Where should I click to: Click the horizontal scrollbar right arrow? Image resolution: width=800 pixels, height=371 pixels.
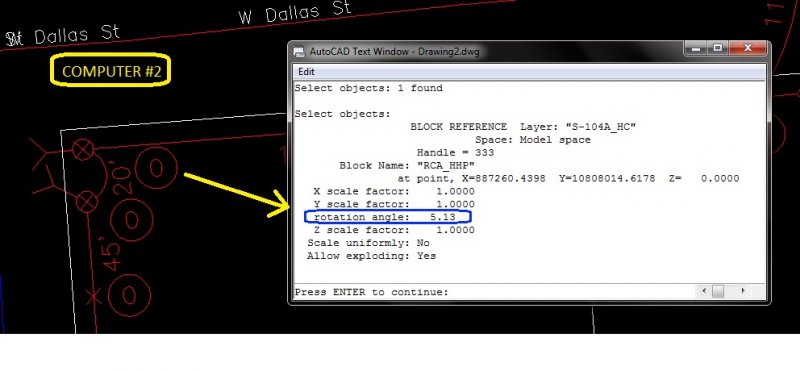pos(743,291)
